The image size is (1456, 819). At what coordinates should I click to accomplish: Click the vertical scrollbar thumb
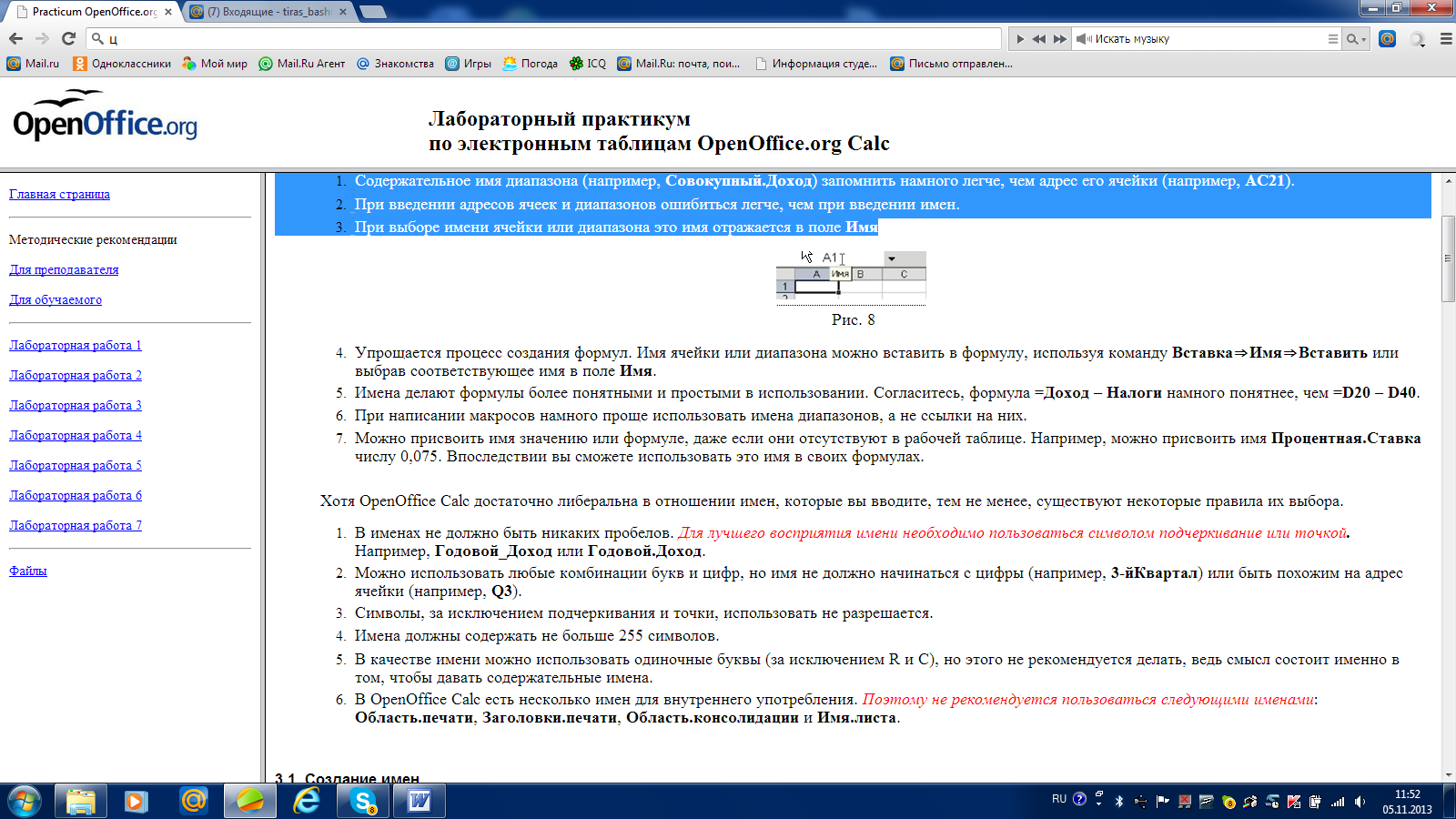(1448, 258)
